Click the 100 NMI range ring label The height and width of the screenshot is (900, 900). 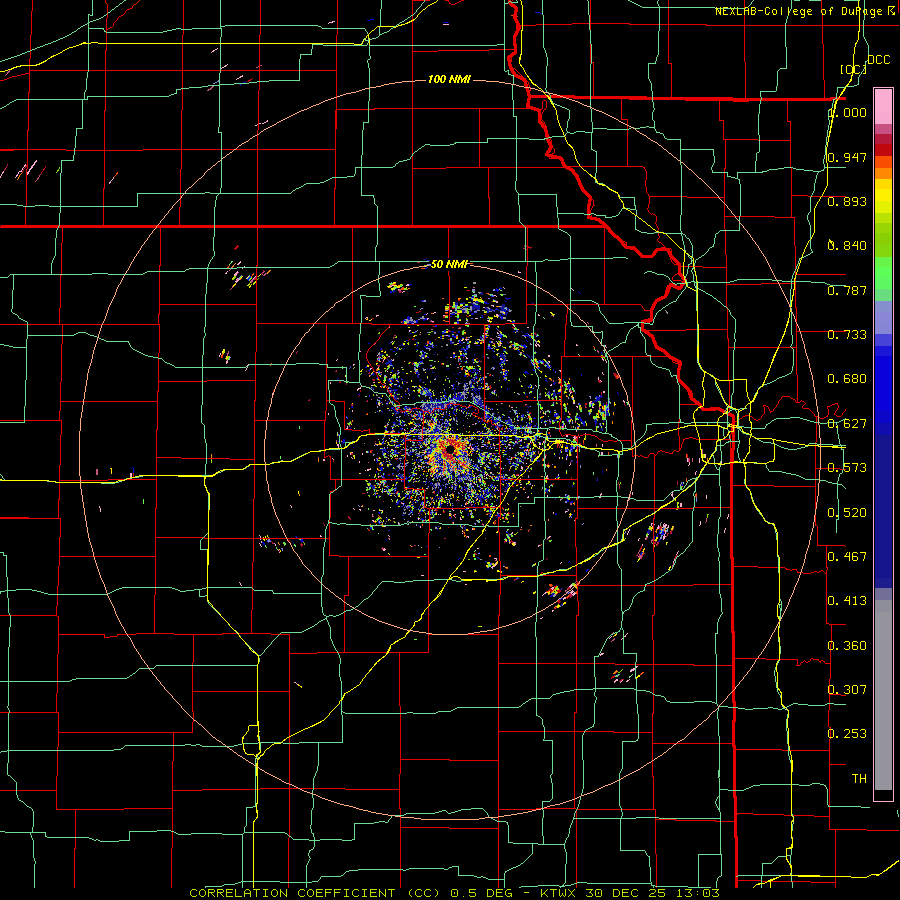(449, 79)
